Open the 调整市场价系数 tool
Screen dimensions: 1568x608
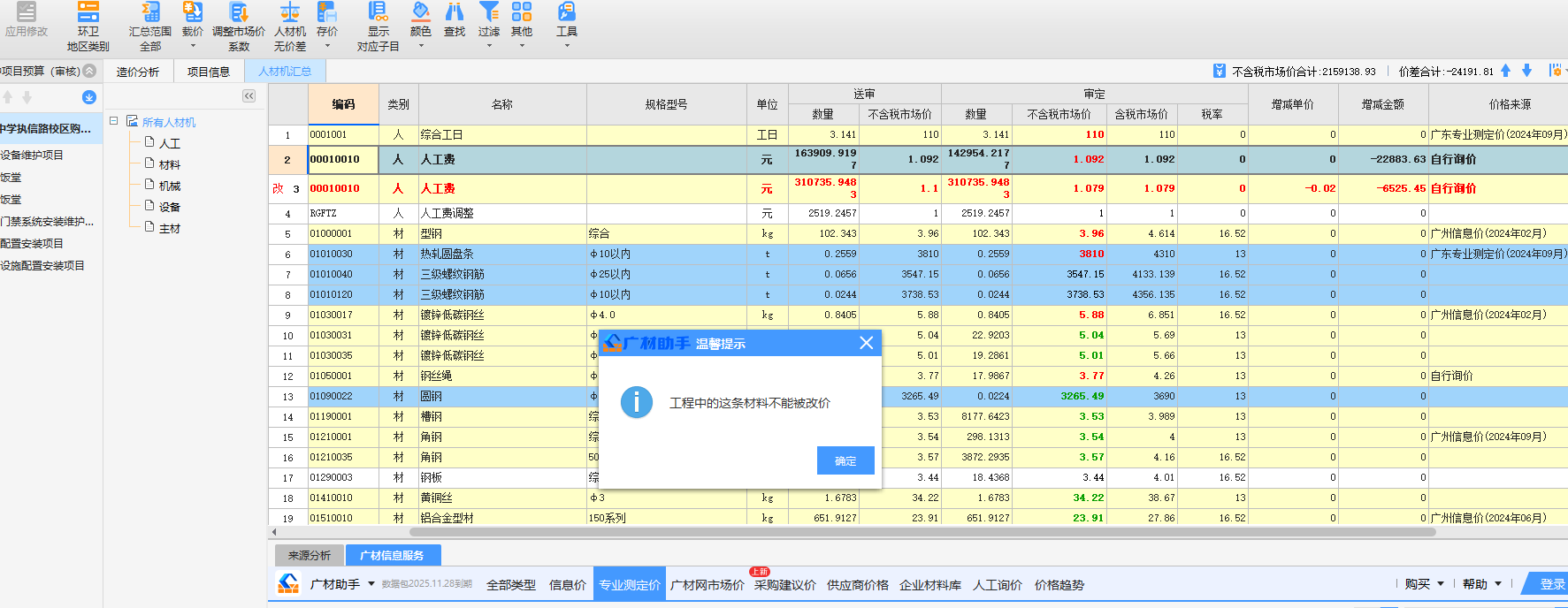pyautogui.click(x=239, y=27)
